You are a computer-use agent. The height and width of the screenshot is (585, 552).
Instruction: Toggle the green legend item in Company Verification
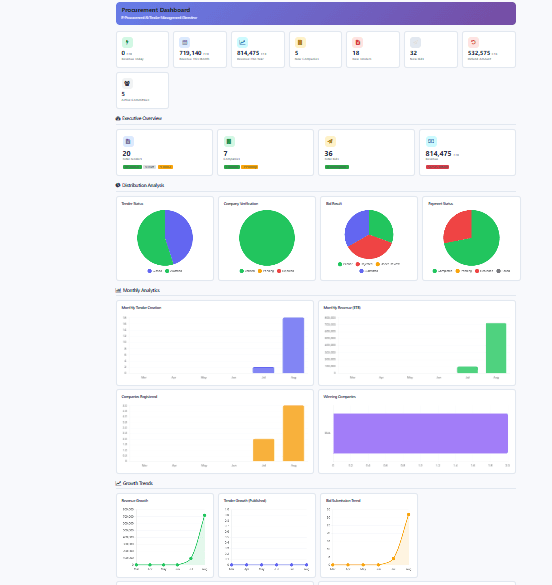[x=247, y=271]
